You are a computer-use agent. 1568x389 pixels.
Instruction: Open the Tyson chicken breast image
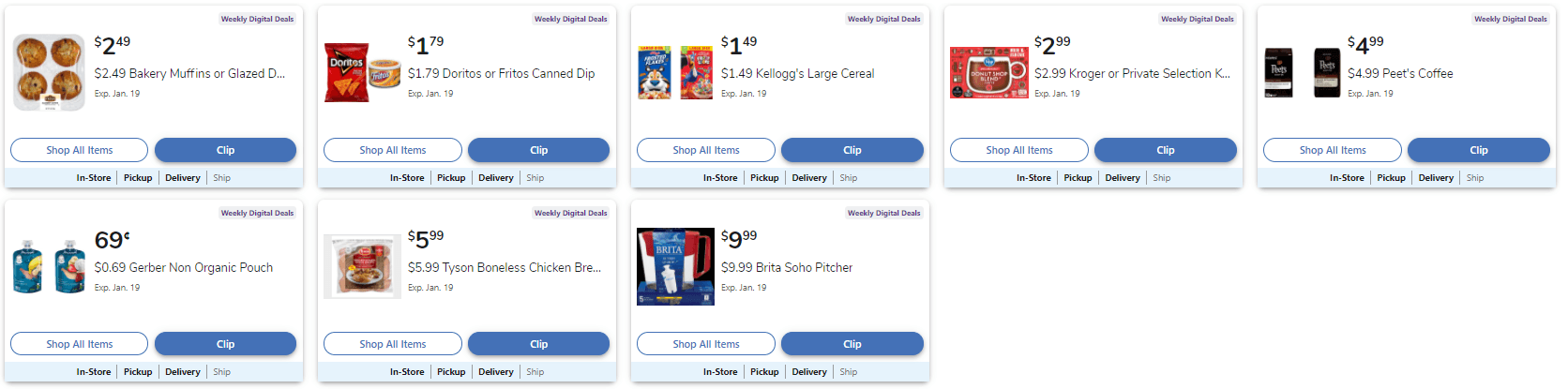[362, 266]
